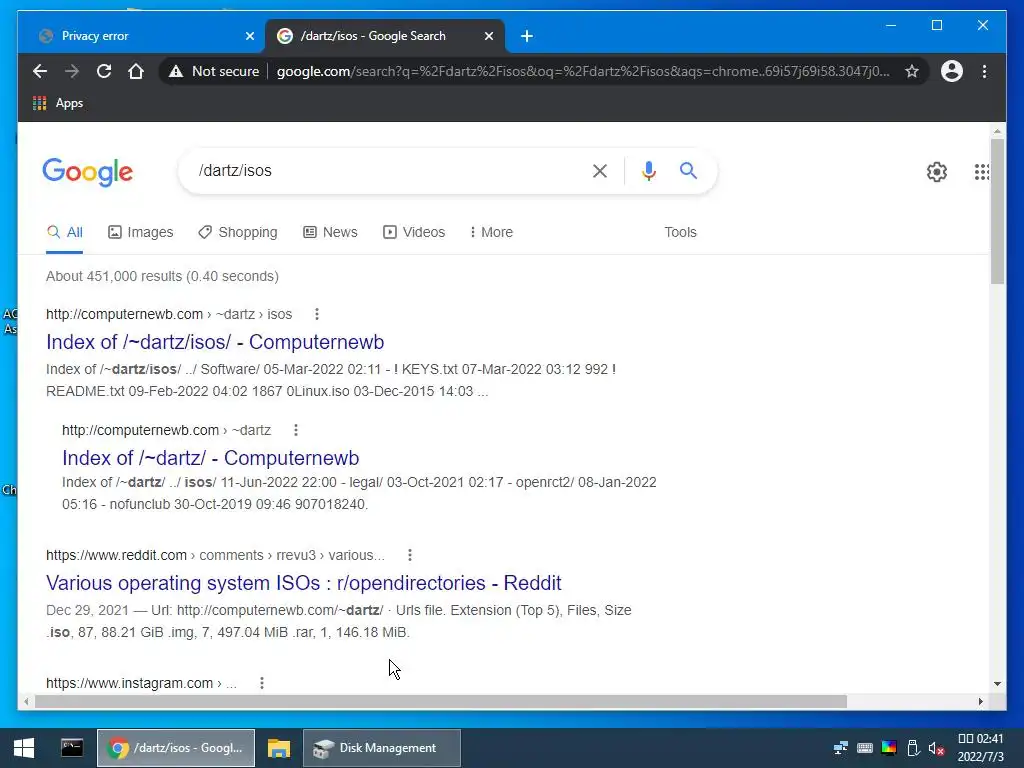Open the Apps bookmark shortcut
Viewport: 1024px width, 768px height.
(58, 103)
